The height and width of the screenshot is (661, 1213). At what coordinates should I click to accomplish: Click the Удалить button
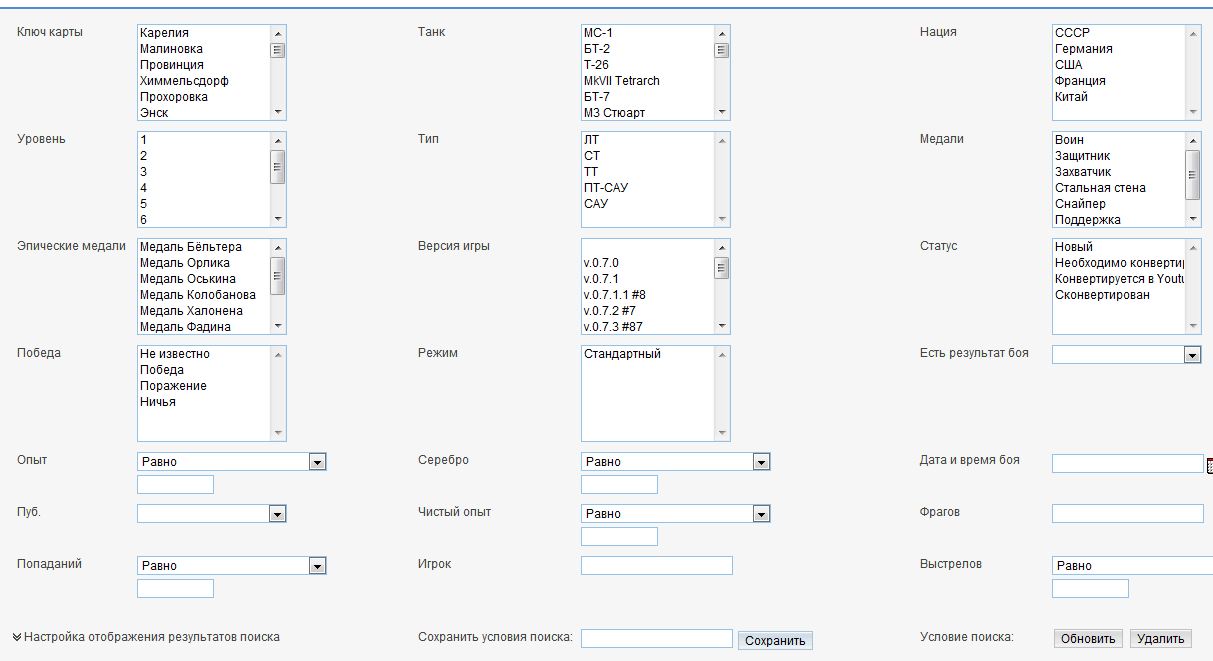[x=1160, y=639]
